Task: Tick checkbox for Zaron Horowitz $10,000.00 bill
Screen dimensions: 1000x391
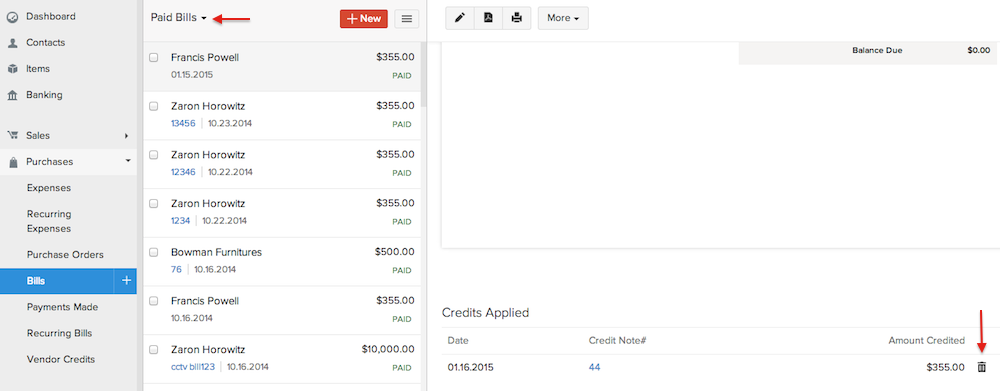Action: click(x=154, y=350)
